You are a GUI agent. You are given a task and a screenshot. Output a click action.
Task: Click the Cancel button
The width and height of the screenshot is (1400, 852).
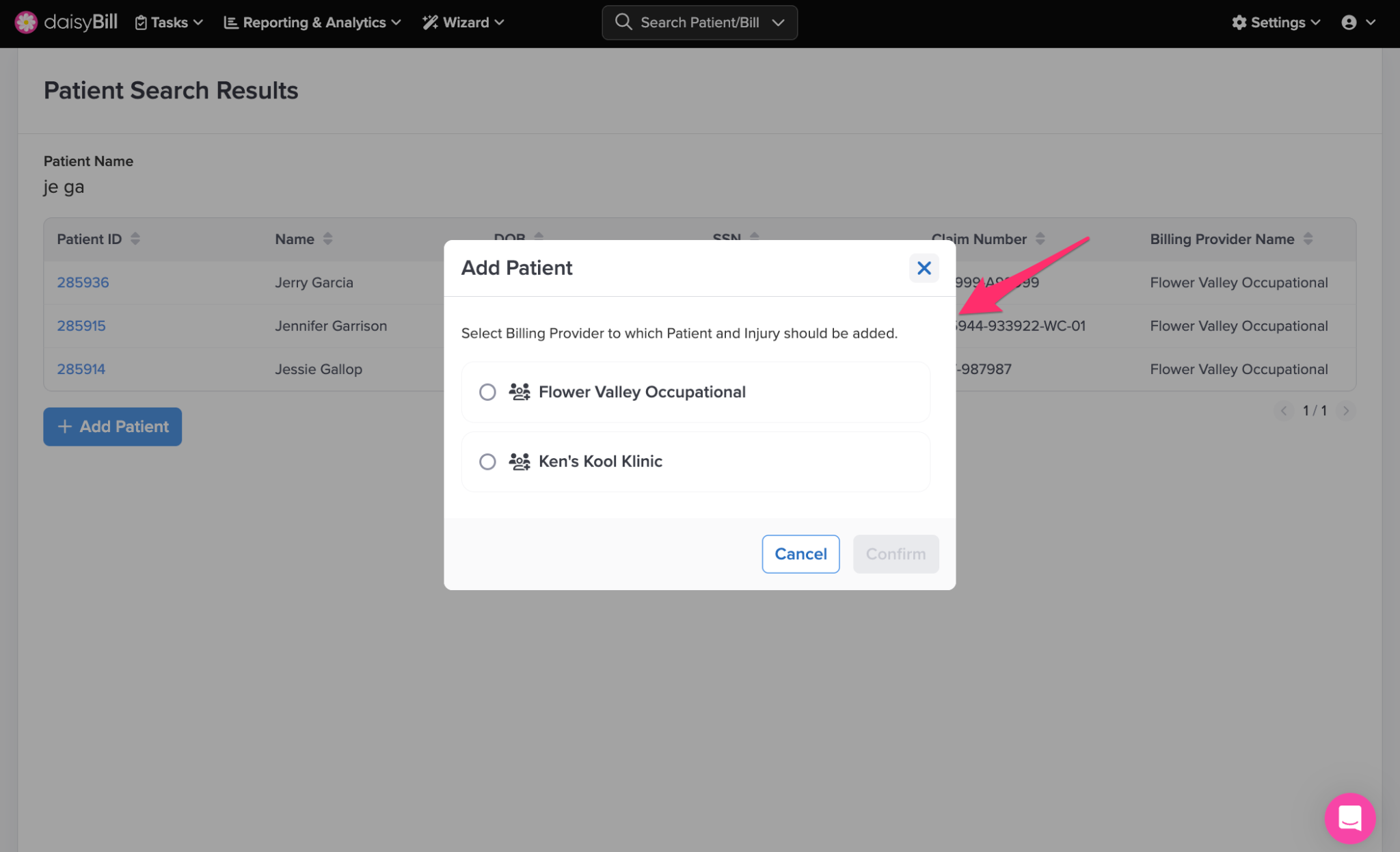[x=800, y=554]
